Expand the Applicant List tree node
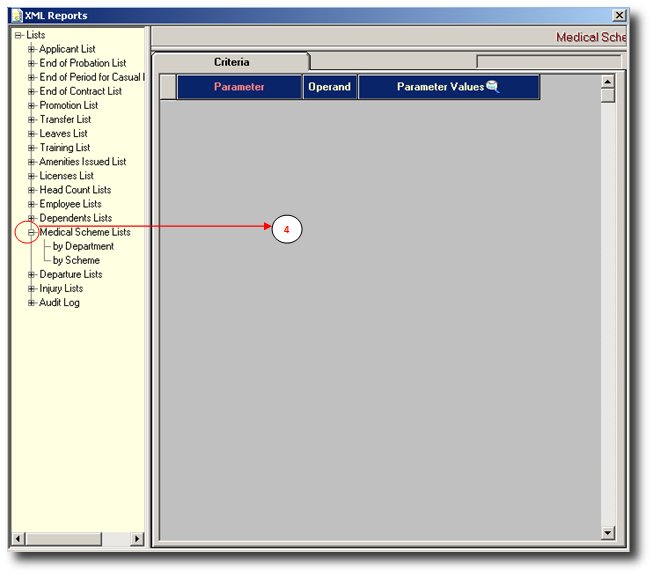Viewport: 653px width, 575px height. click(31, 49)
